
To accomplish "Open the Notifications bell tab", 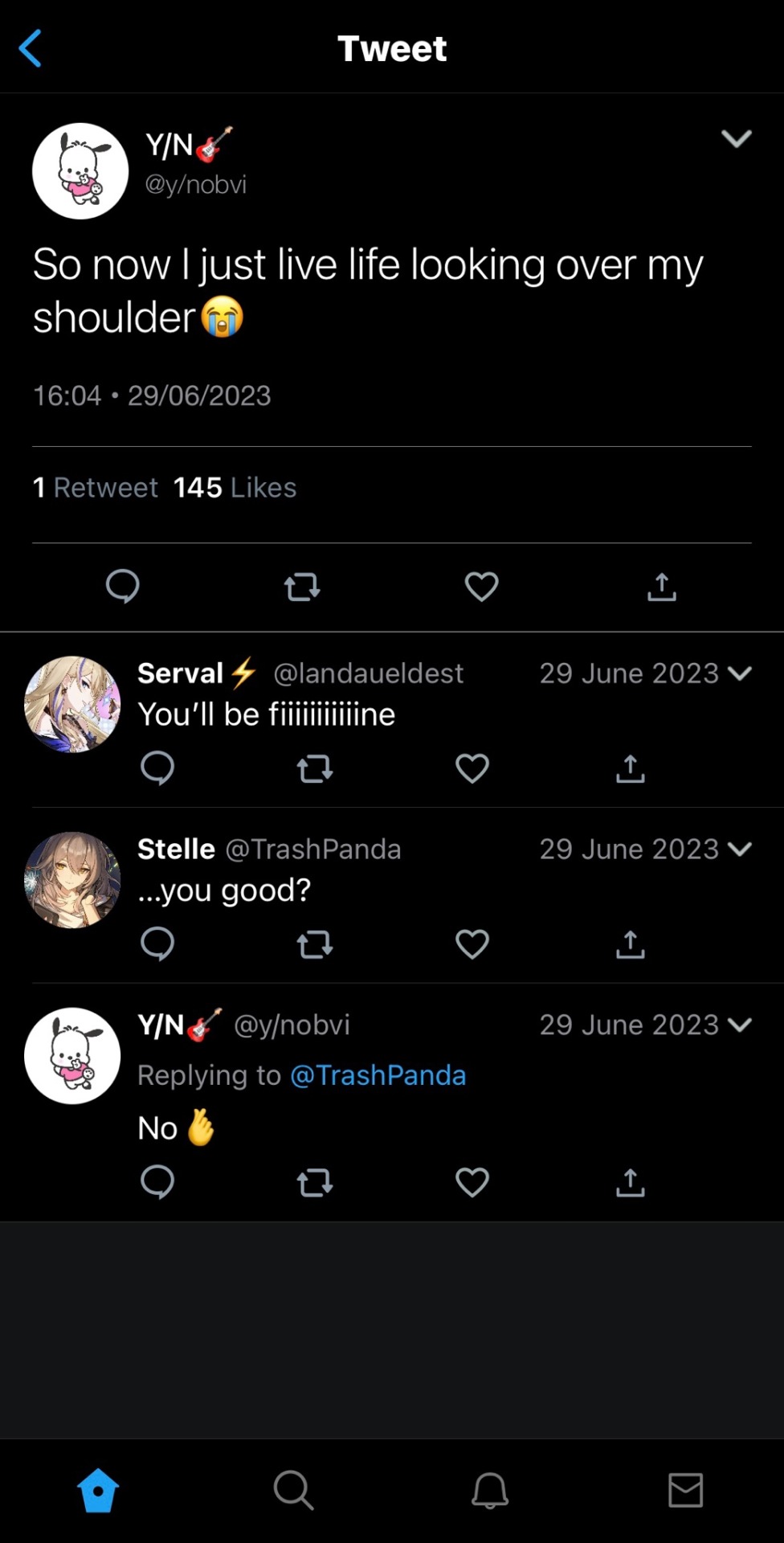I will click(x=489, y=1491).
